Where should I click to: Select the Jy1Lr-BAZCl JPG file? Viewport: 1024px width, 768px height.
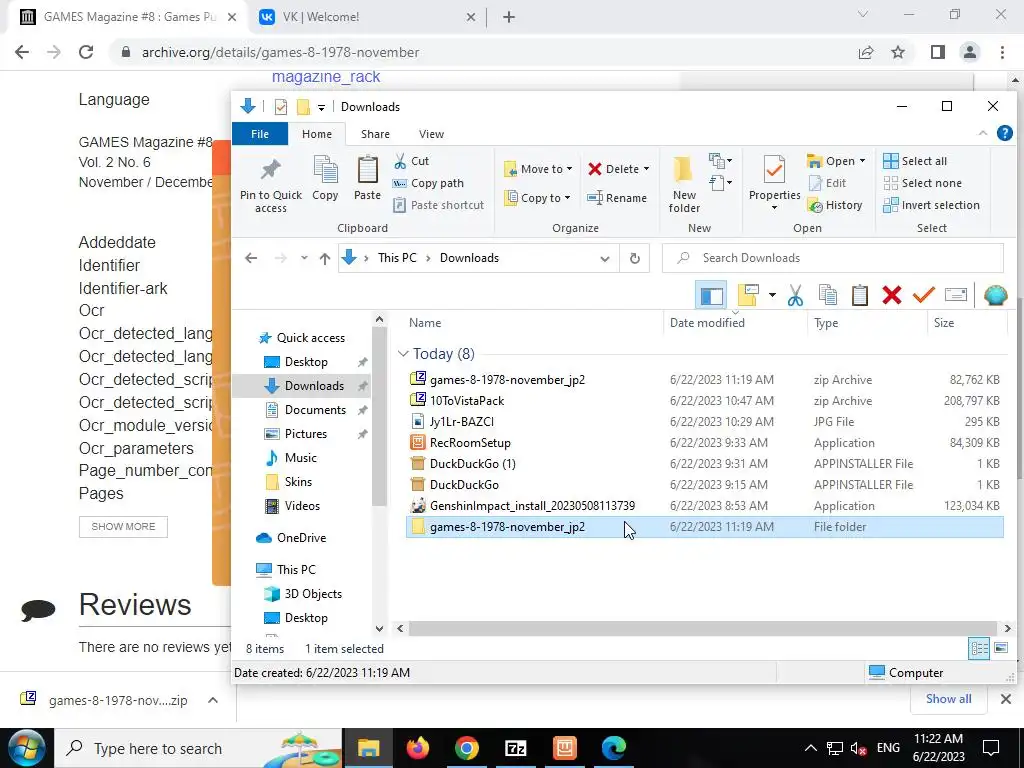704,422
